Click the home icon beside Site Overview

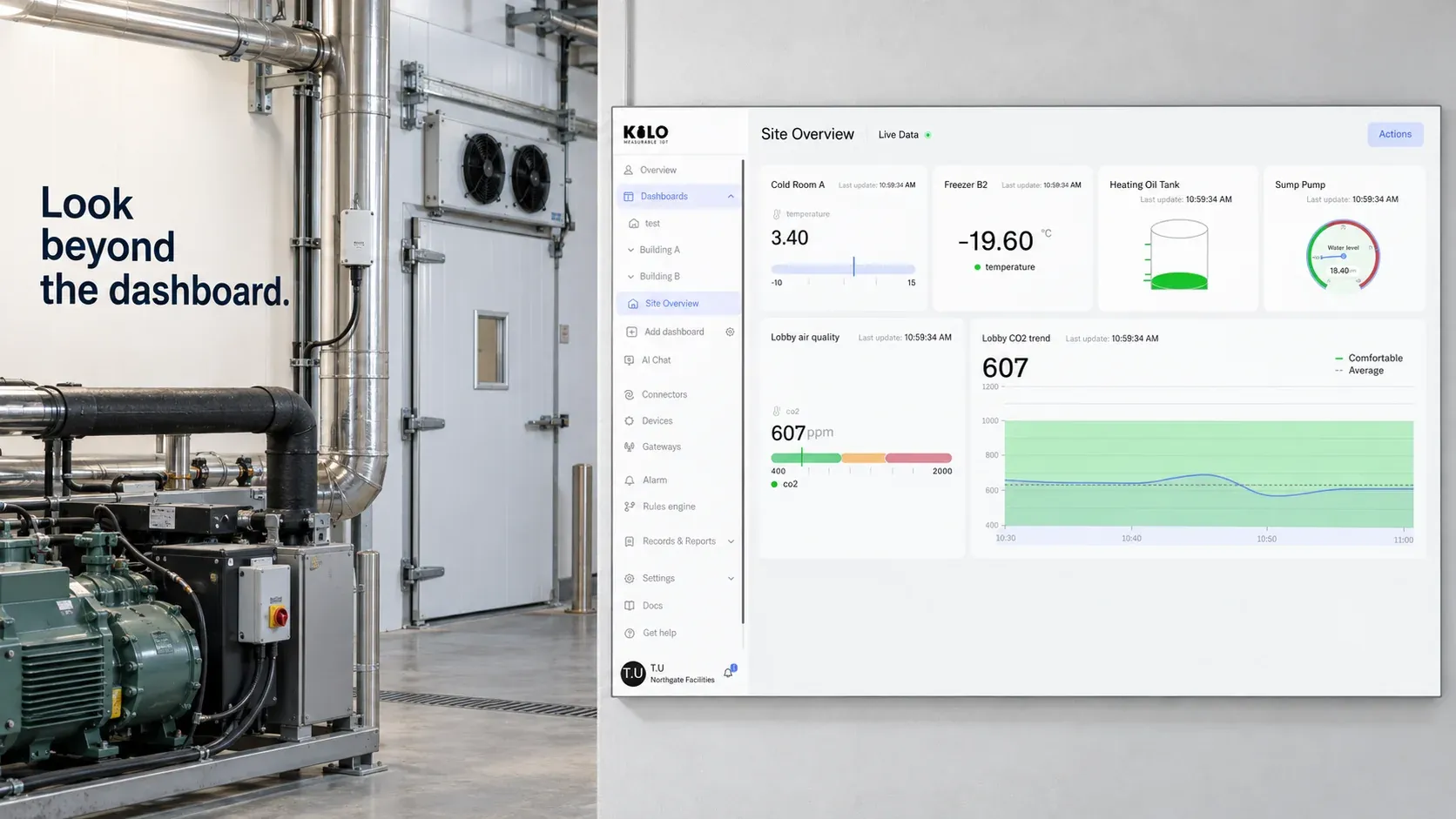click(633, 304)
